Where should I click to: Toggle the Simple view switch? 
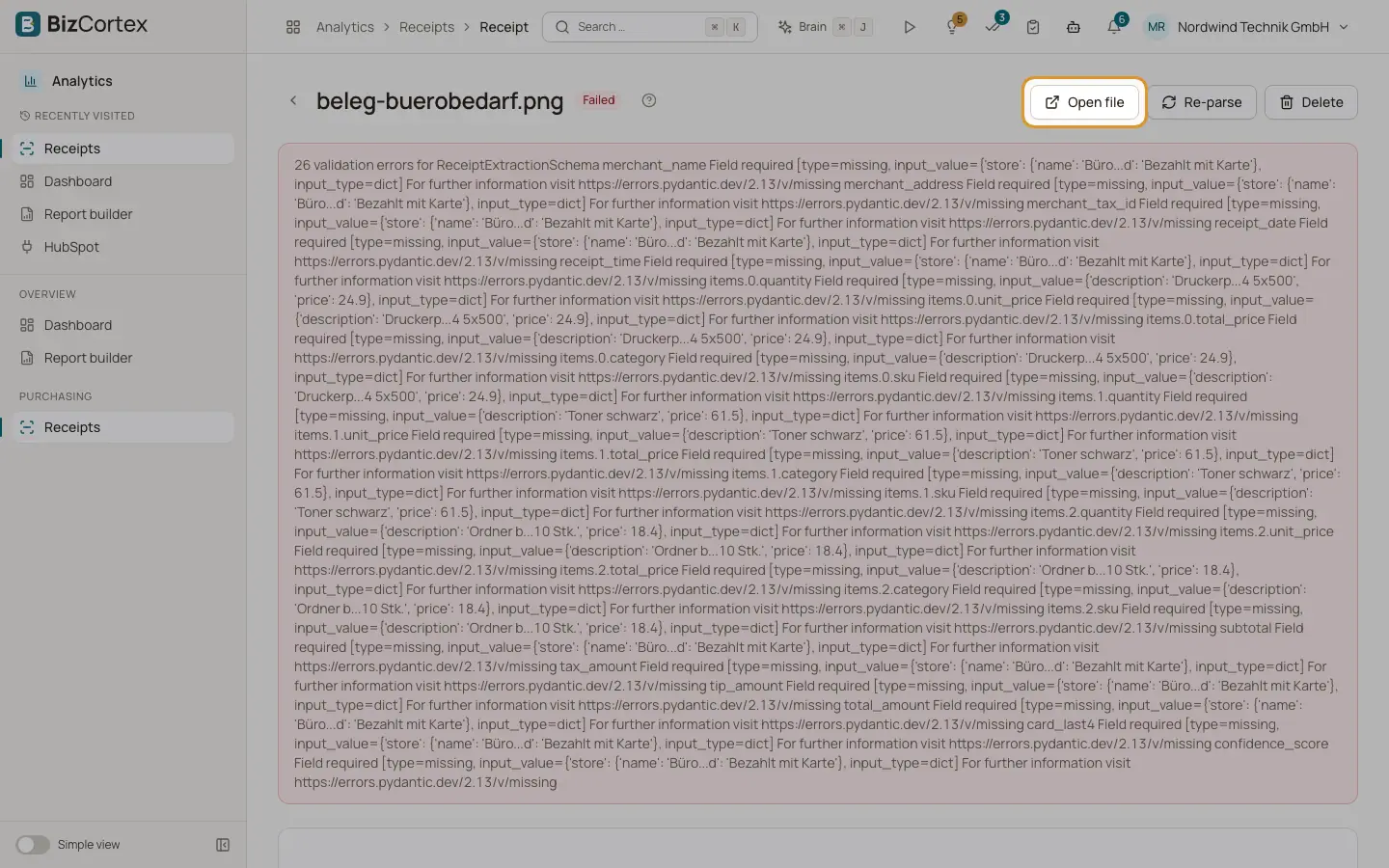click(33, 845)
